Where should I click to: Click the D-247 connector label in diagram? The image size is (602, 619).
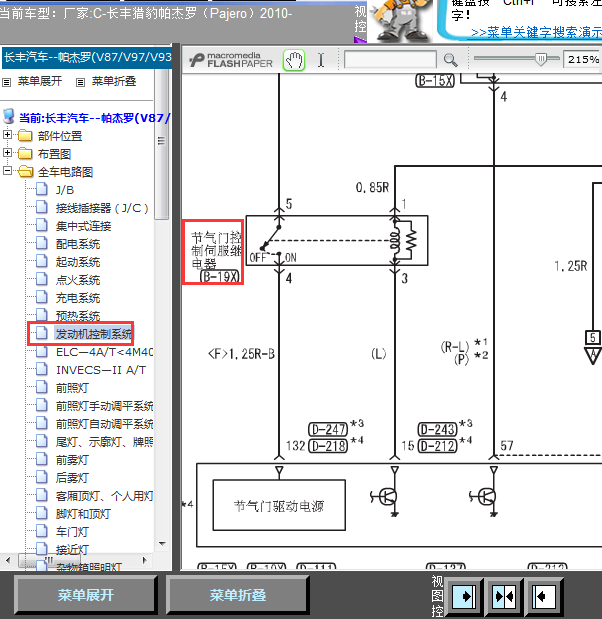click(328, 429)
